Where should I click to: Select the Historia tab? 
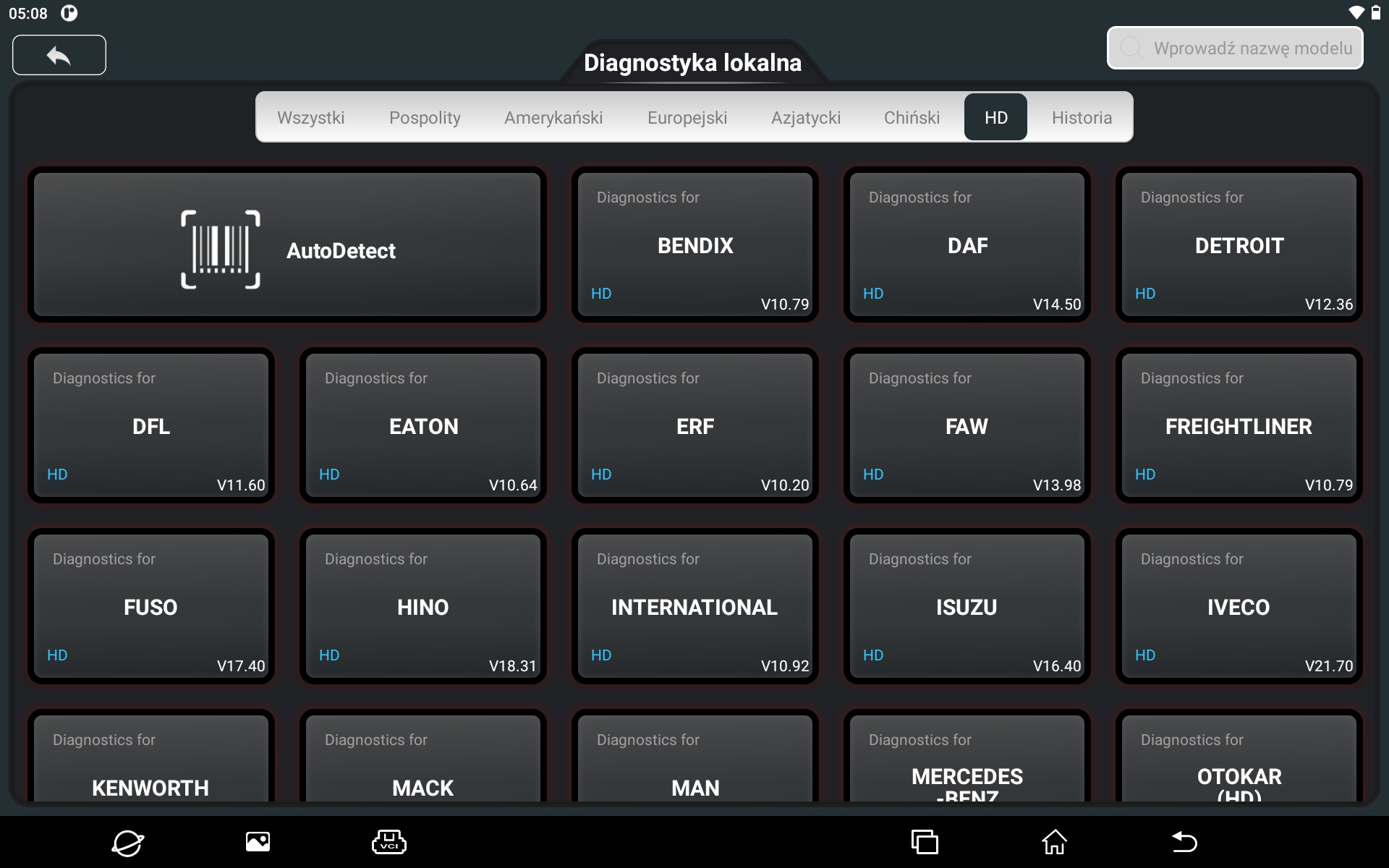coord(1082,117)
